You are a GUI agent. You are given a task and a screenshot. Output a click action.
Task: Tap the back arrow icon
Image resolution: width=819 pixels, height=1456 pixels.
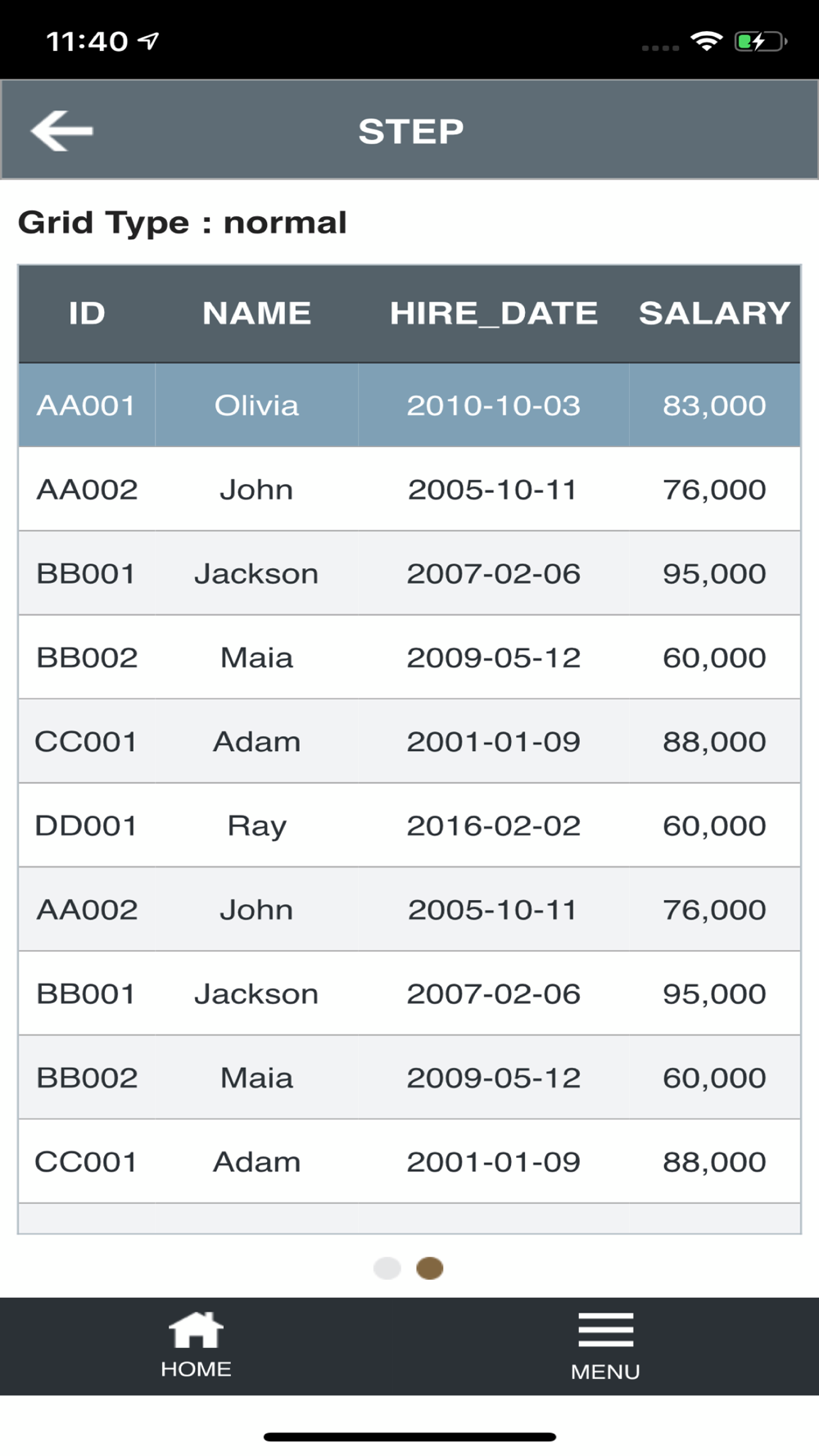[62, 131]
